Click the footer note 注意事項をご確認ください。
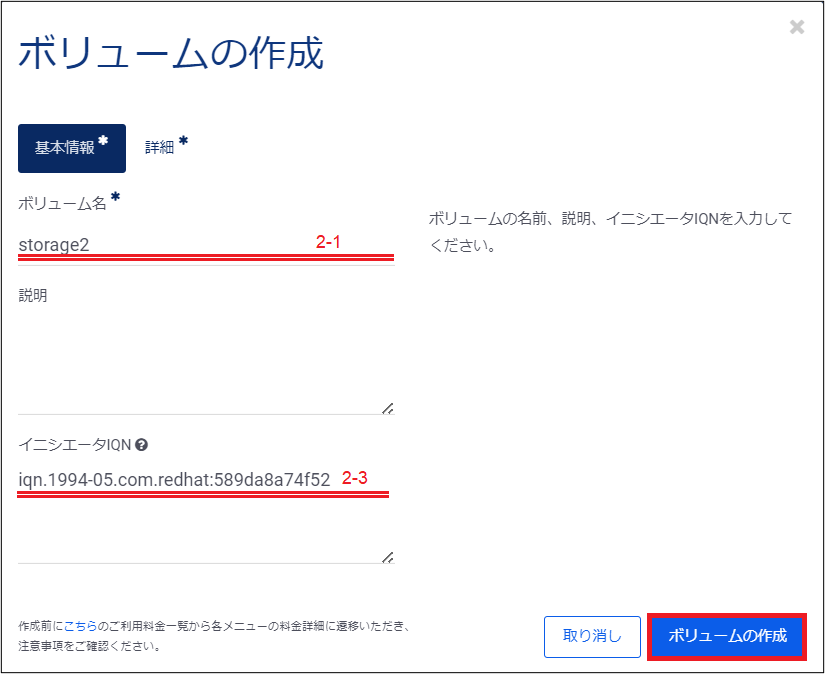This screenshot has width=825, height=674. (x=90, y=646)
